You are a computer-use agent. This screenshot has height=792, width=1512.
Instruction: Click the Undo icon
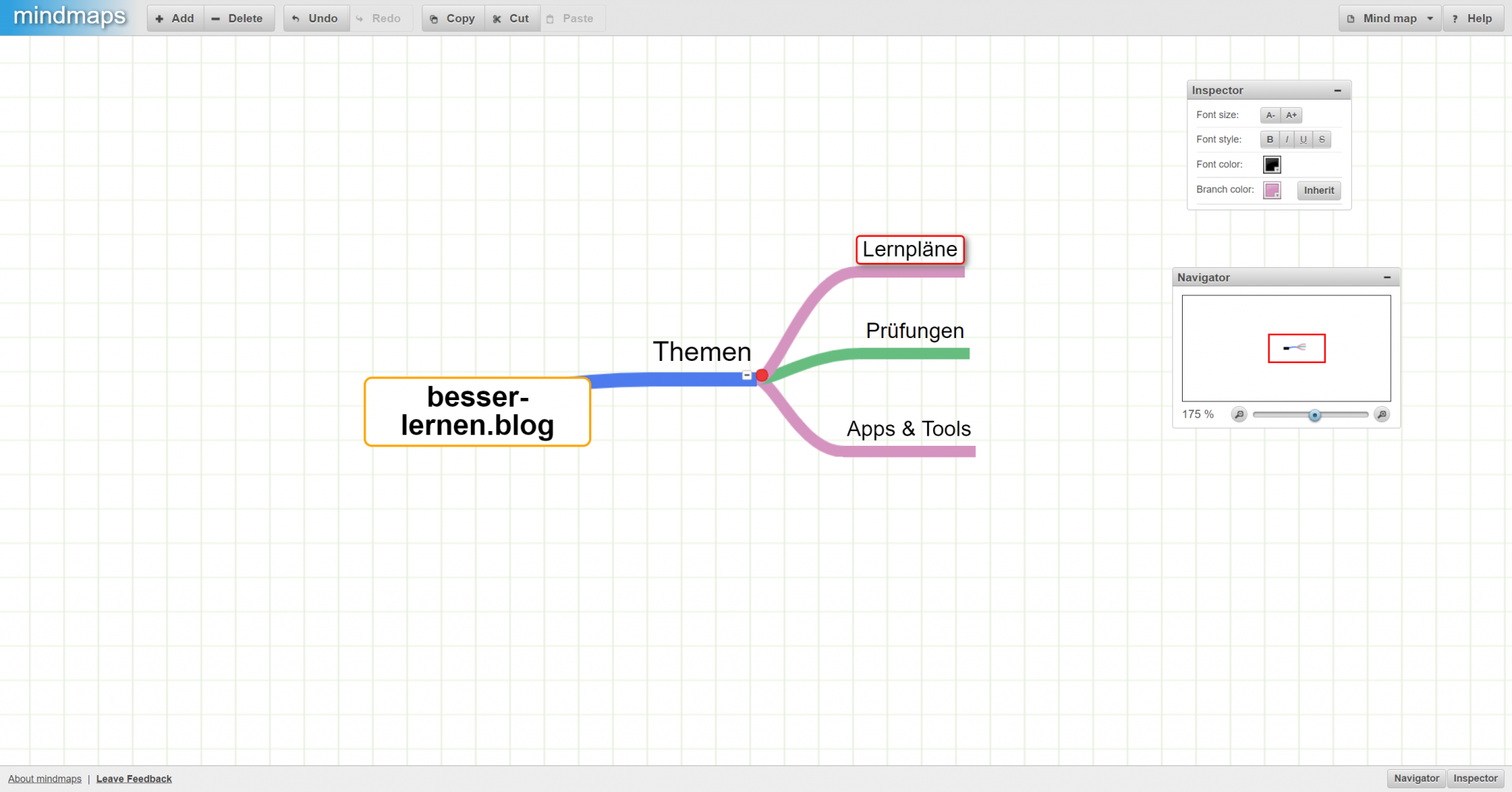(295, 18)
